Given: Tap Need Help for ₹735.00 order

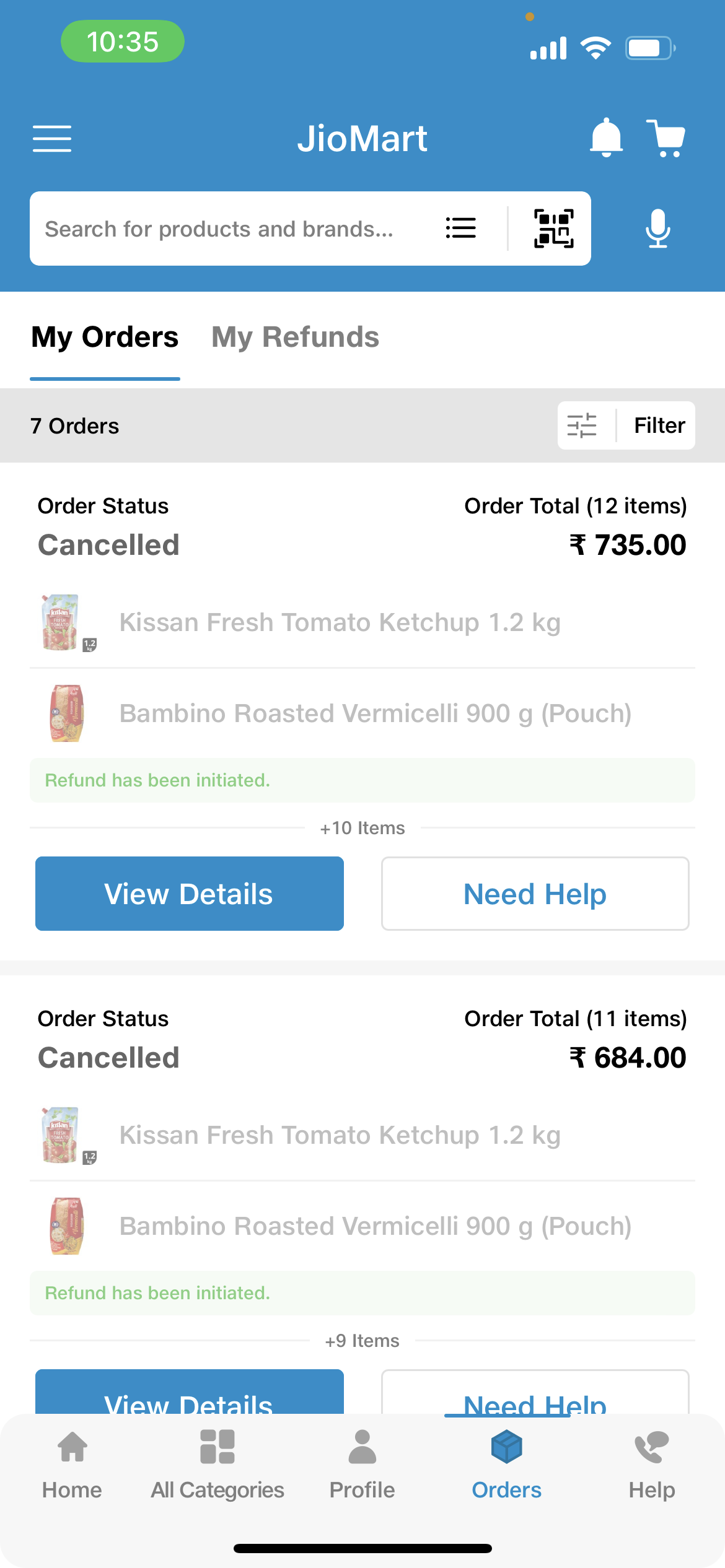Looking at the screenshot, I should (535, 894).
